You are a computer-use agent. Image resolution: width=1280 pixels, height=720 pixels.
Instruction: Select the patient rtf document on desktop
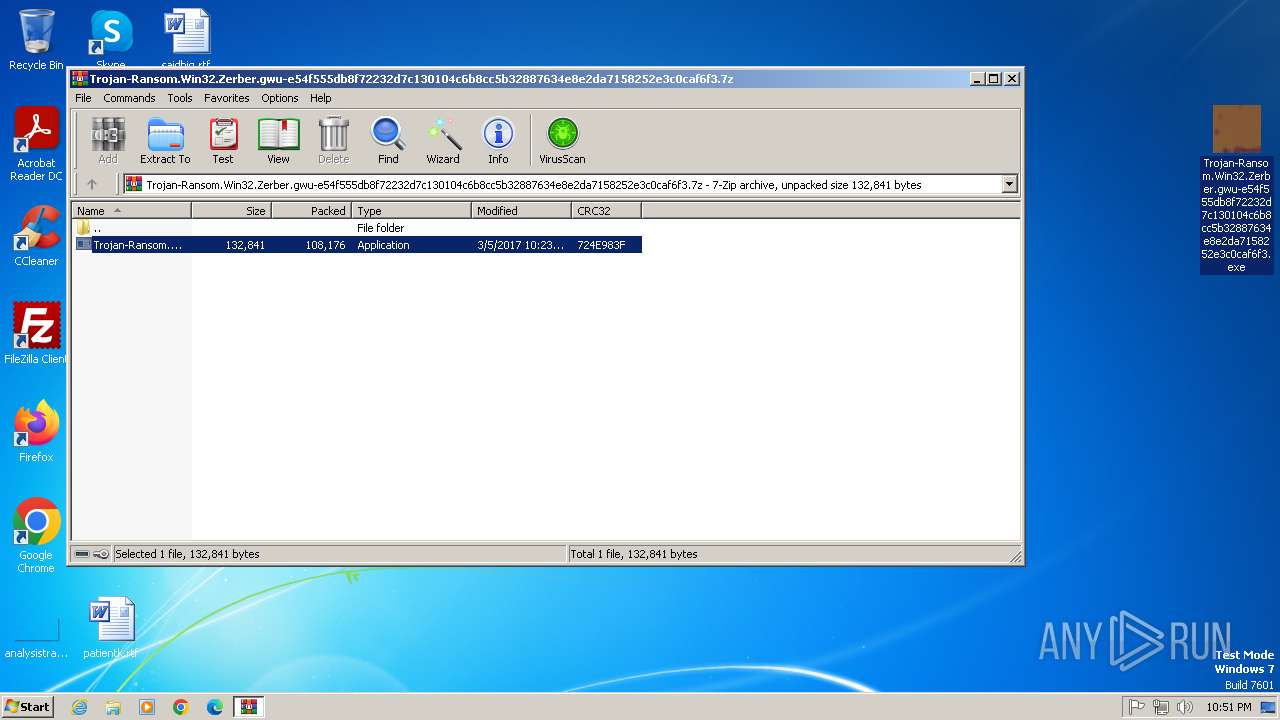[x=111, y=628]
